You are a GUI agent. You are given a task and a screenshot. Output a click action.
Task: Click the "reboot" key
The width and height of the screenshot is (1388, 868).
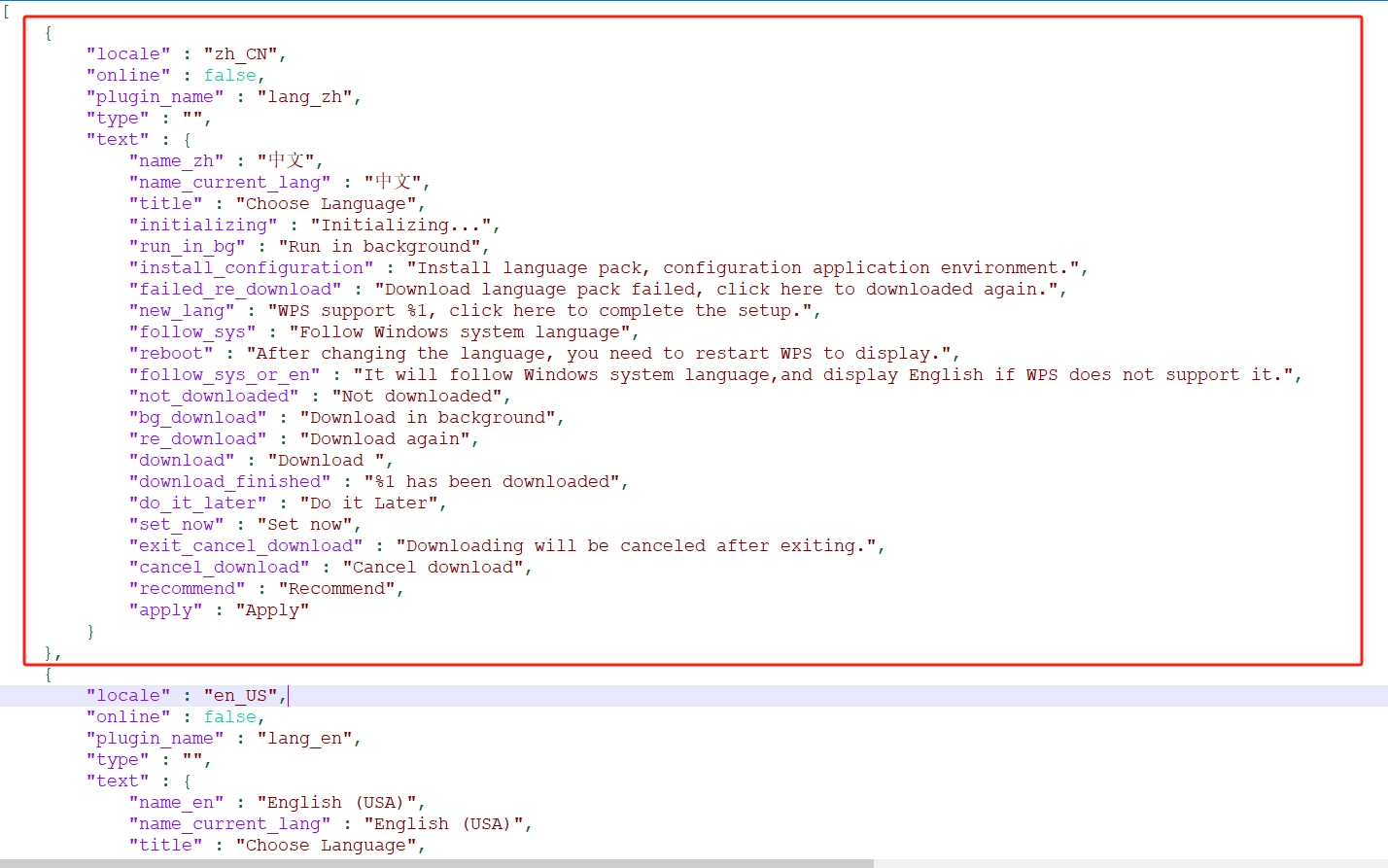(x=171, y=354)
